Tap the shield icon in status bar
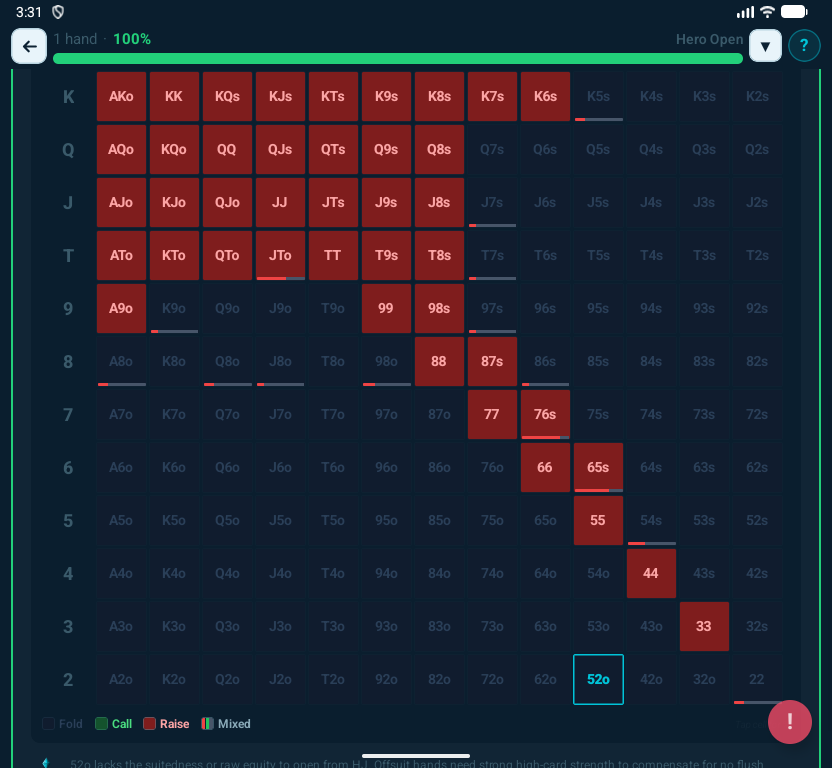The height and width of the screenshot is (768, 832). pyautogui.click(x=58, y=12)
